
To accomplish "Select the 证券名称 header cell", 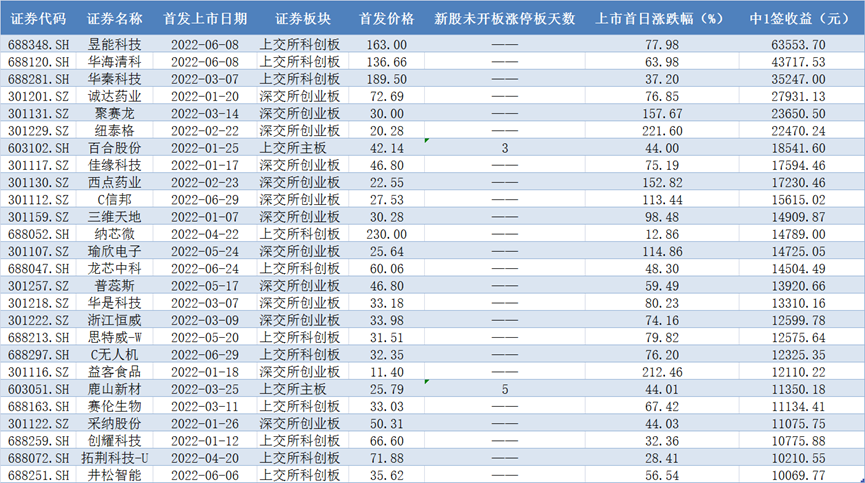I will pos(114,18).
